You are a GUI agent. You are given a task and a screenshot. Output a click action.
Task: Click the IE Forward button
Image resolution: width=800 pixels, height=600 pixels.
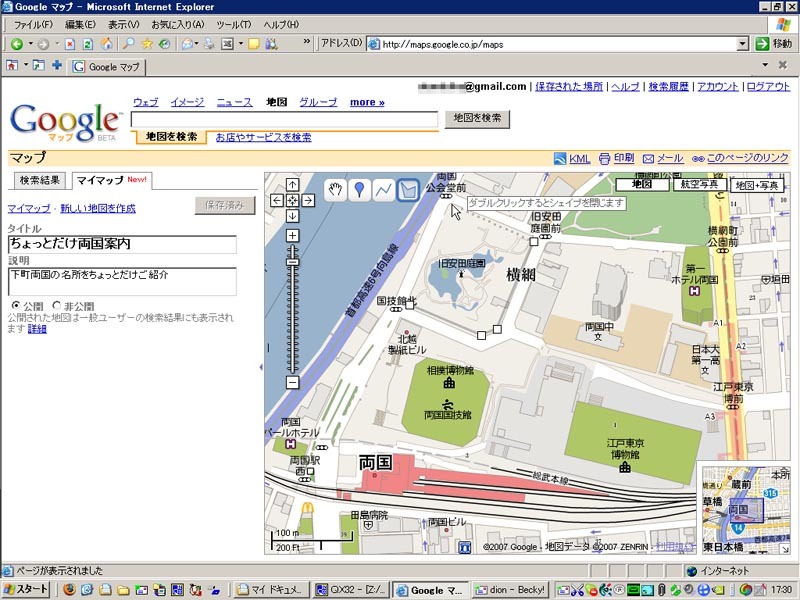(43, 44)
